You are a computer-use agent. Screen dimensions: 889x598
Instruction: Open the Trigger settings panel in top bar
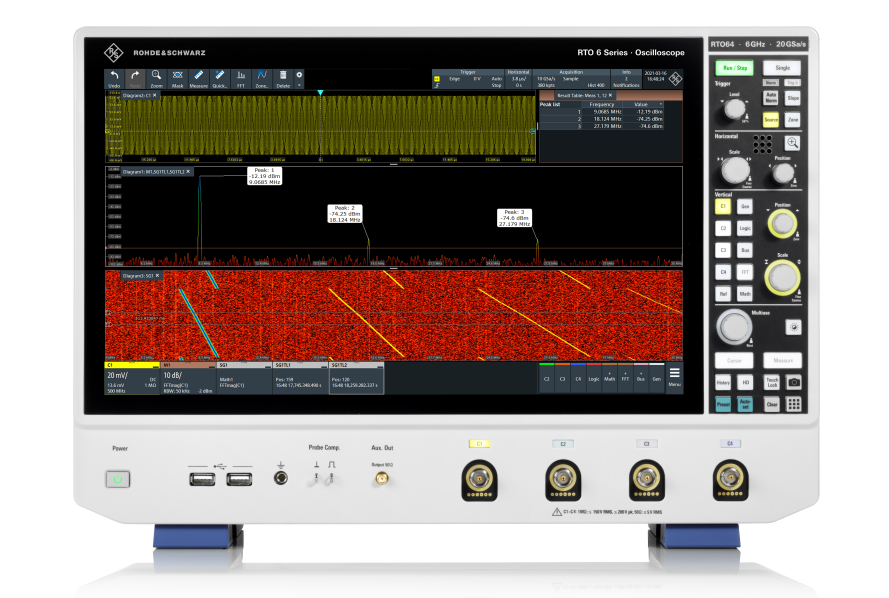(469, 79)
